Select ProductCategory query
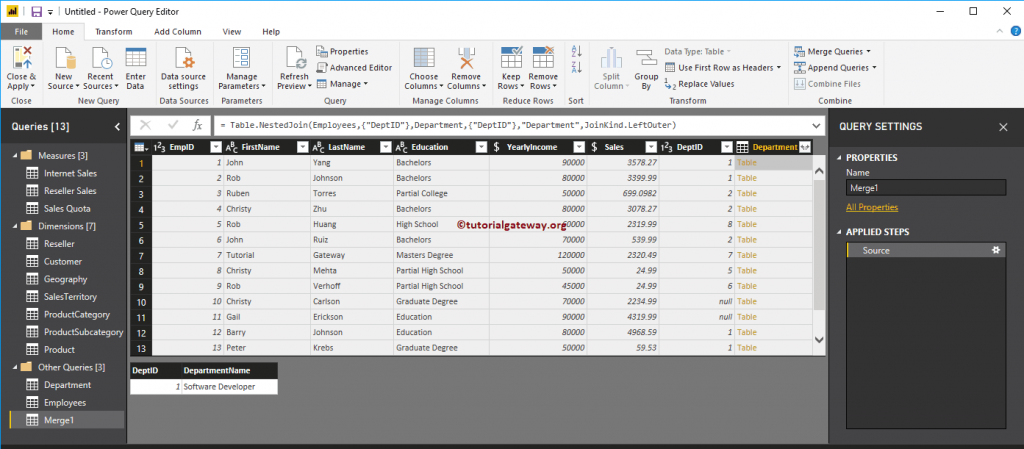This screenshot has height=449, width=1024. tap(77, 315)
